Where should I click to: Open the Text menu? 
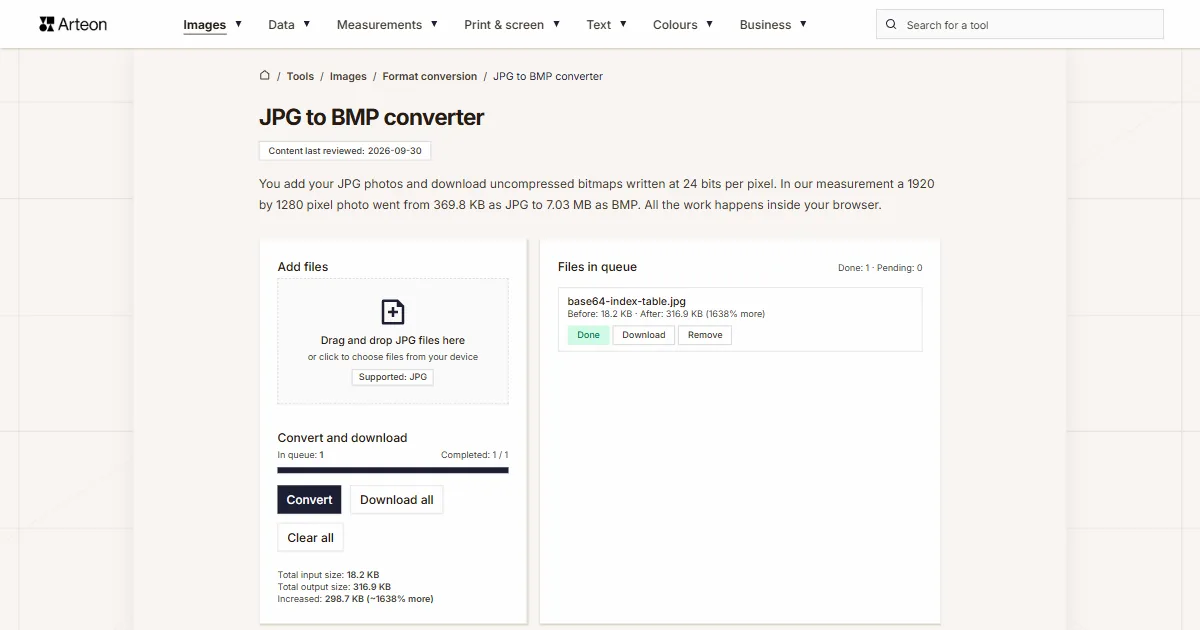click(599, 25)
